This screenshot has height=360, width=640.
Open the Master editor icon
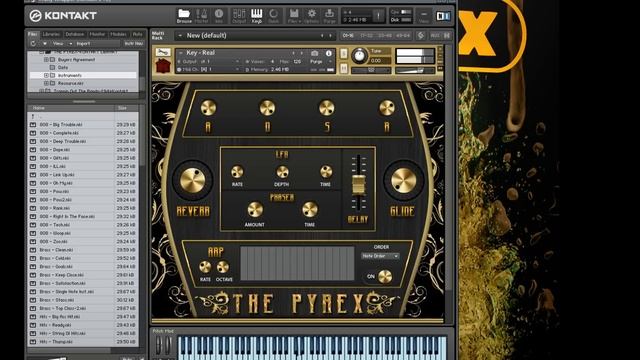pos(202,16)
